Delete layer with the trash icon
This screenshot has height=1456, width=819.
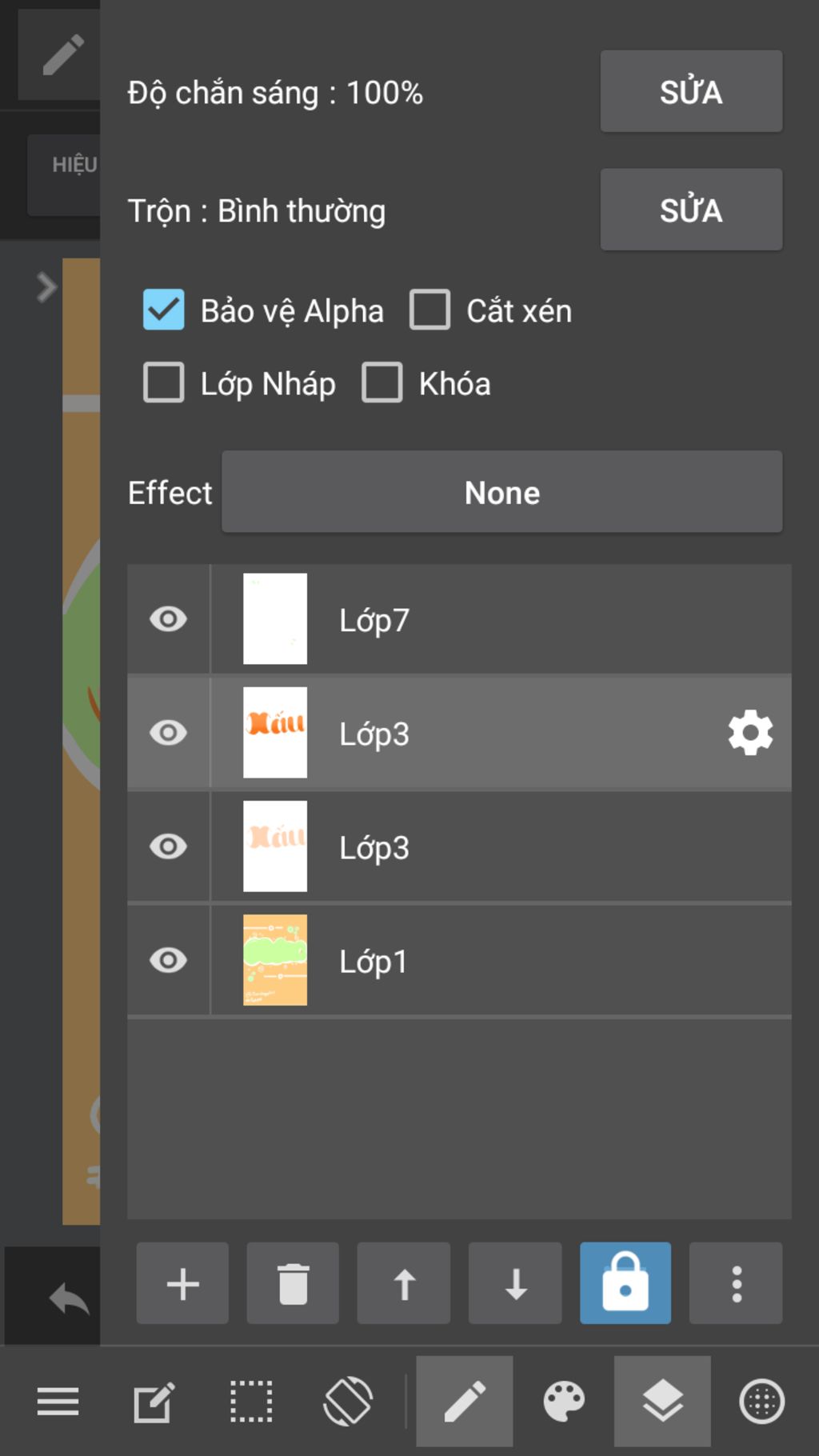click(x=293, y=1283)
